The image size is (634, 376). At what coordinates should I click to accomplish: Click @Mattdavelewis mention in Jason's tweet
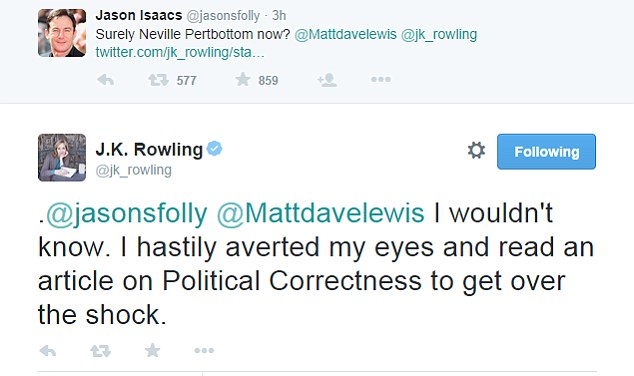(345, 34)
